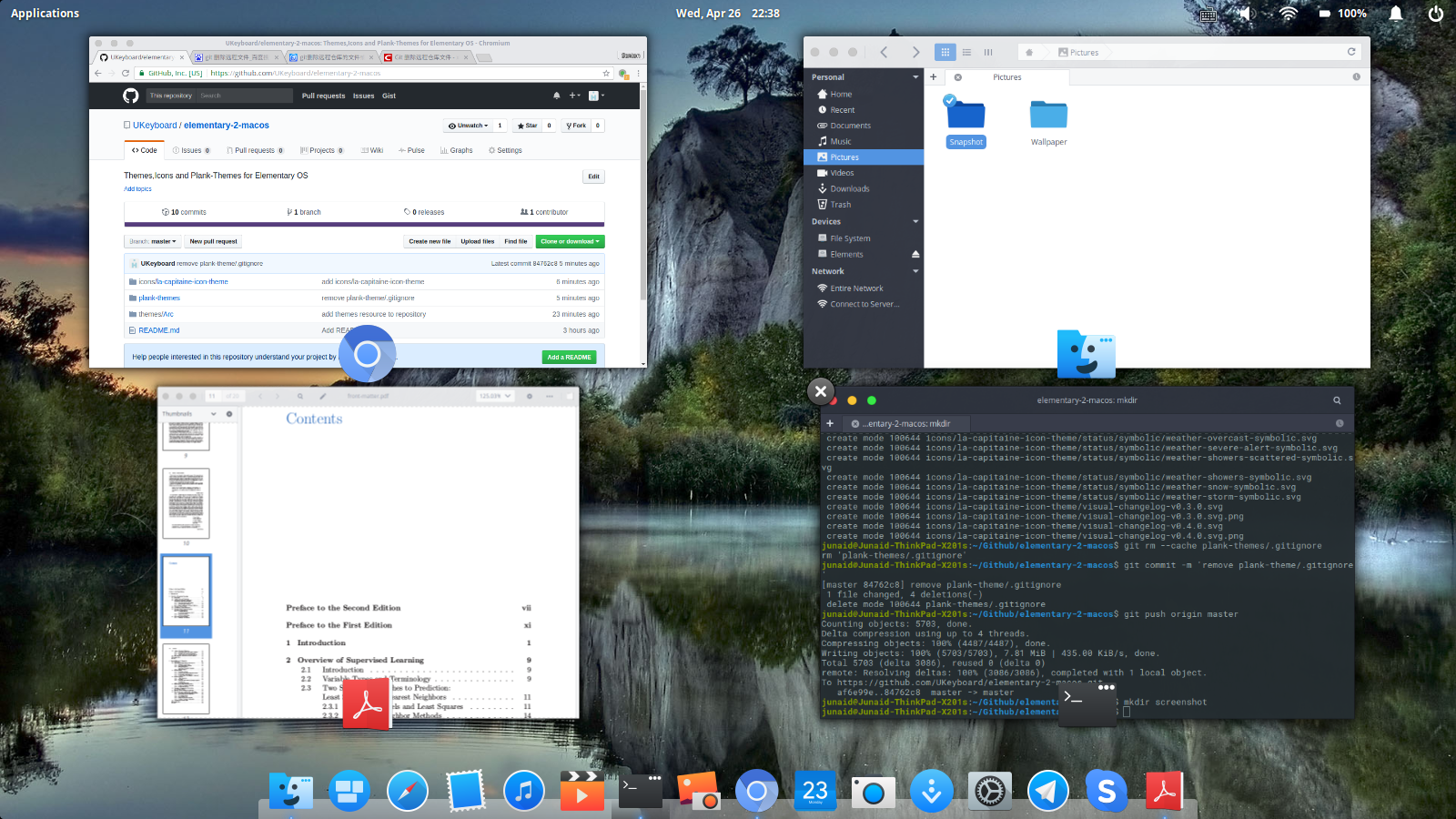Open the PDF viewer settings gear

coord(530,396)
